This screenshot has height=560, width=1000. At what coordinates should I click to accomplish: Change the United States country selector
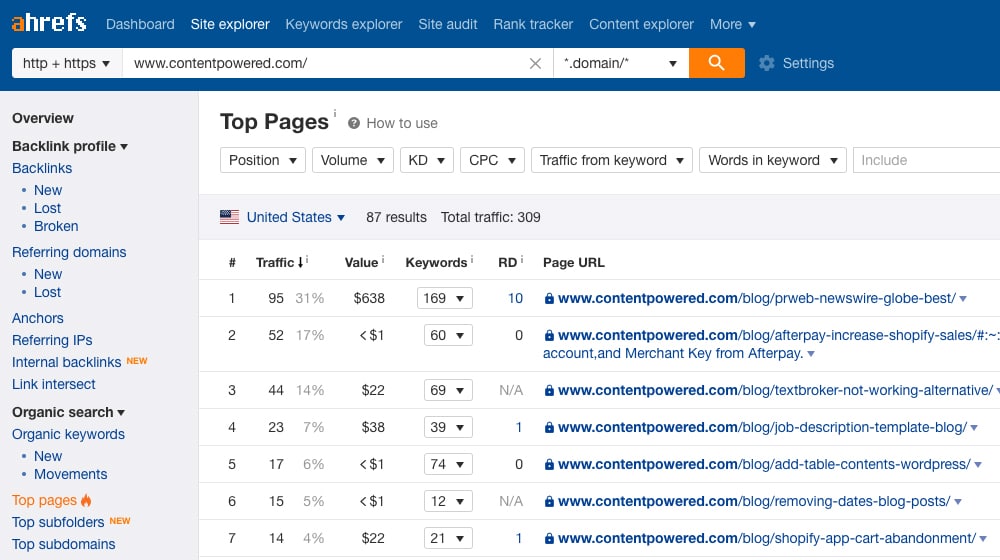click(295, 217)
